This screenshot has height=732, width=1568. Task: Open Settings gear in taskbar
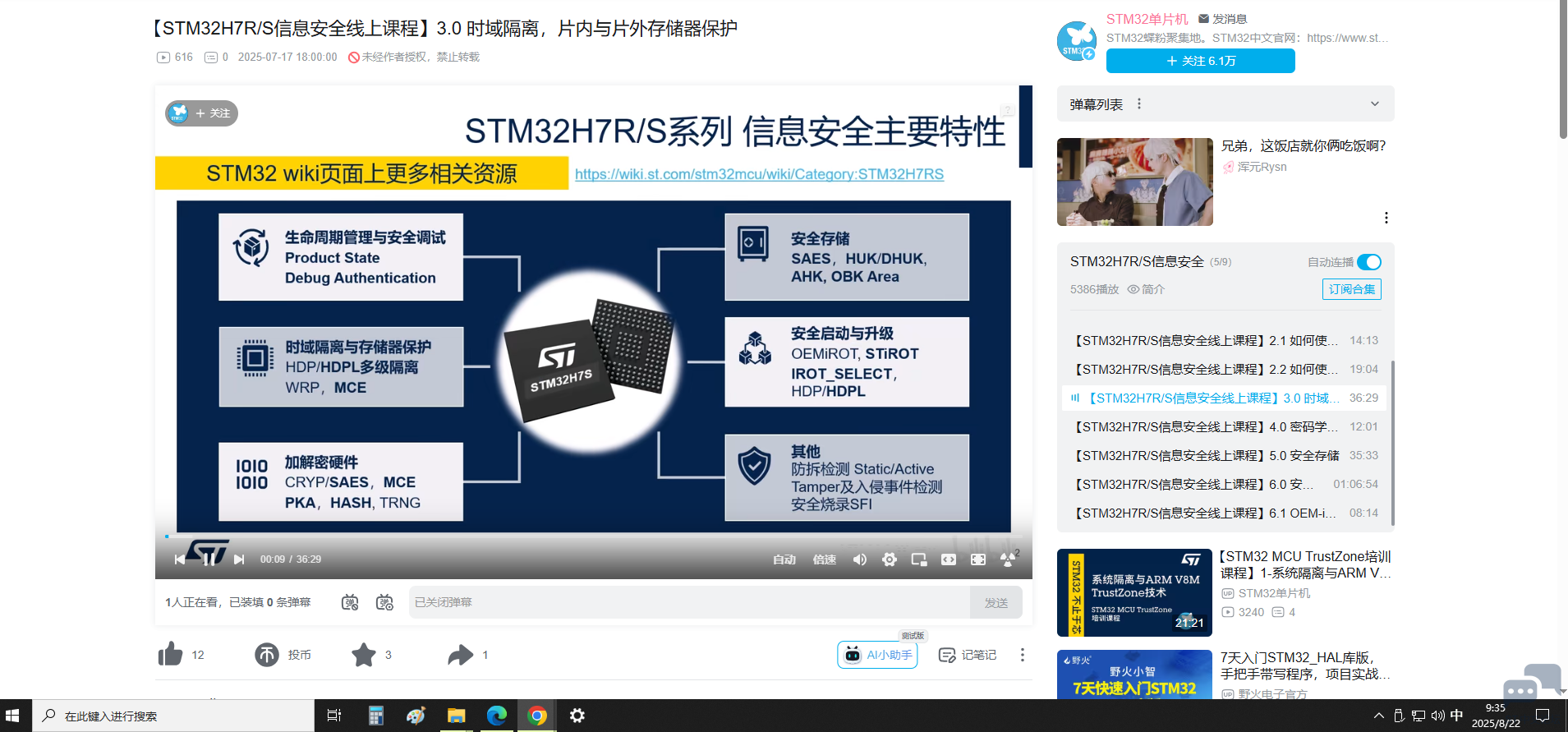point(577,716)
